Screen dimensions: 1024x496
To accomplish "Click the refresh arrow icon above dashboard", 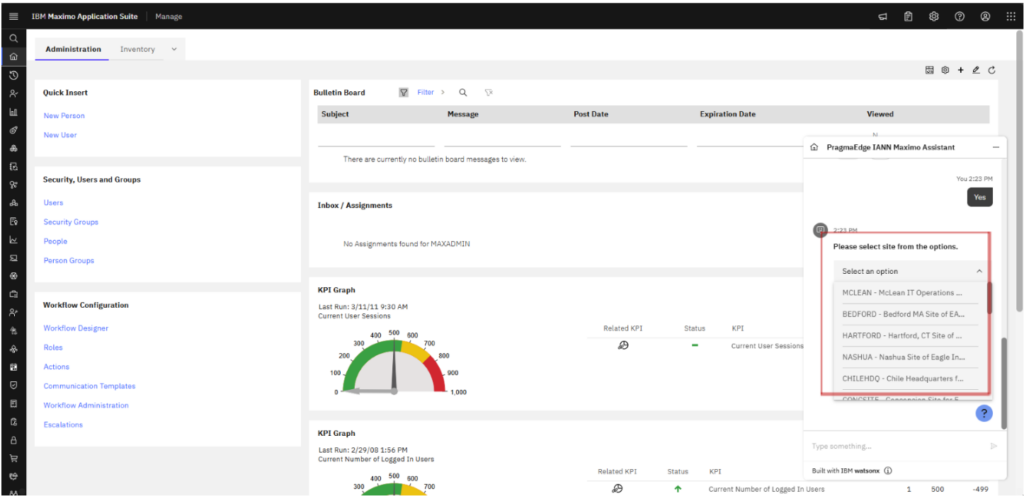I will (x=992, y=70).
